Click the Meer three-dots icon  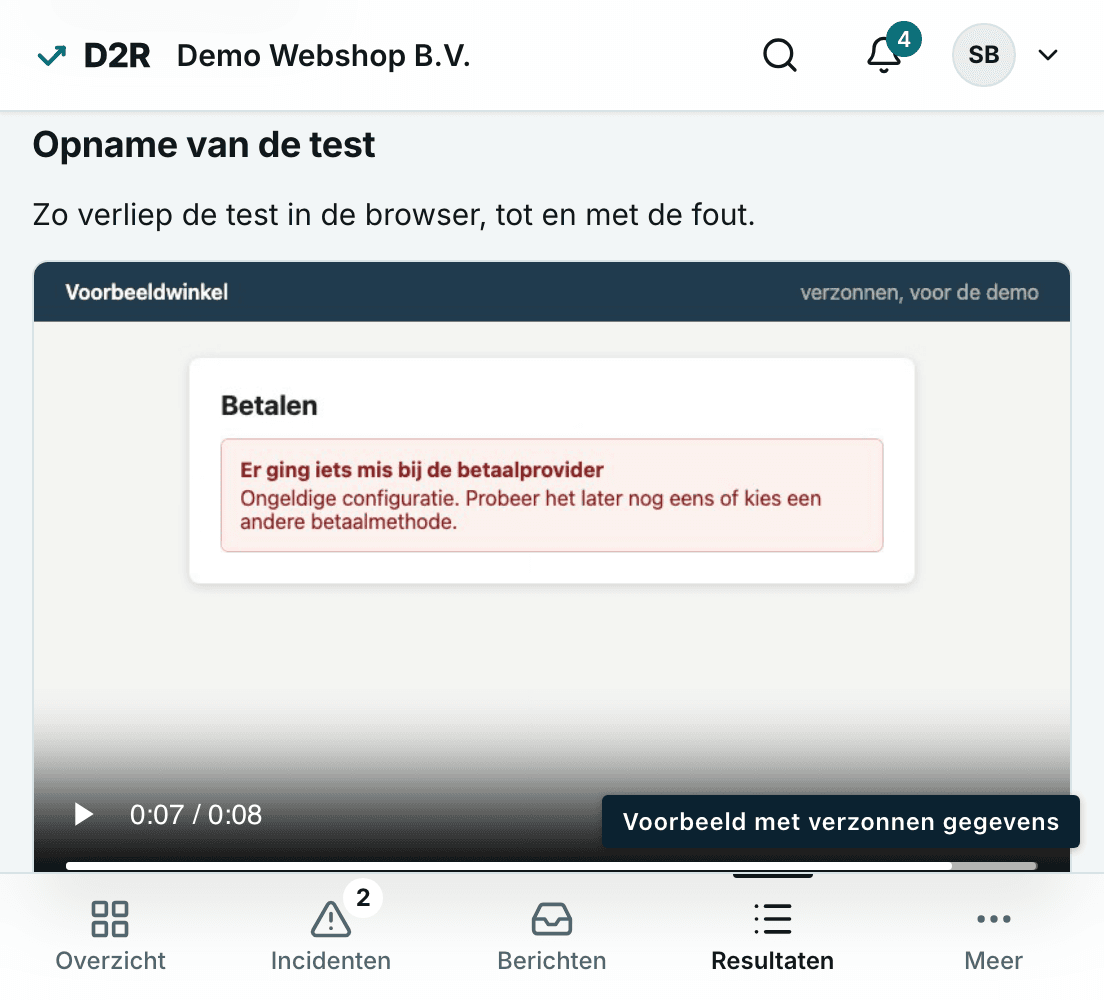tap(993, 918)
